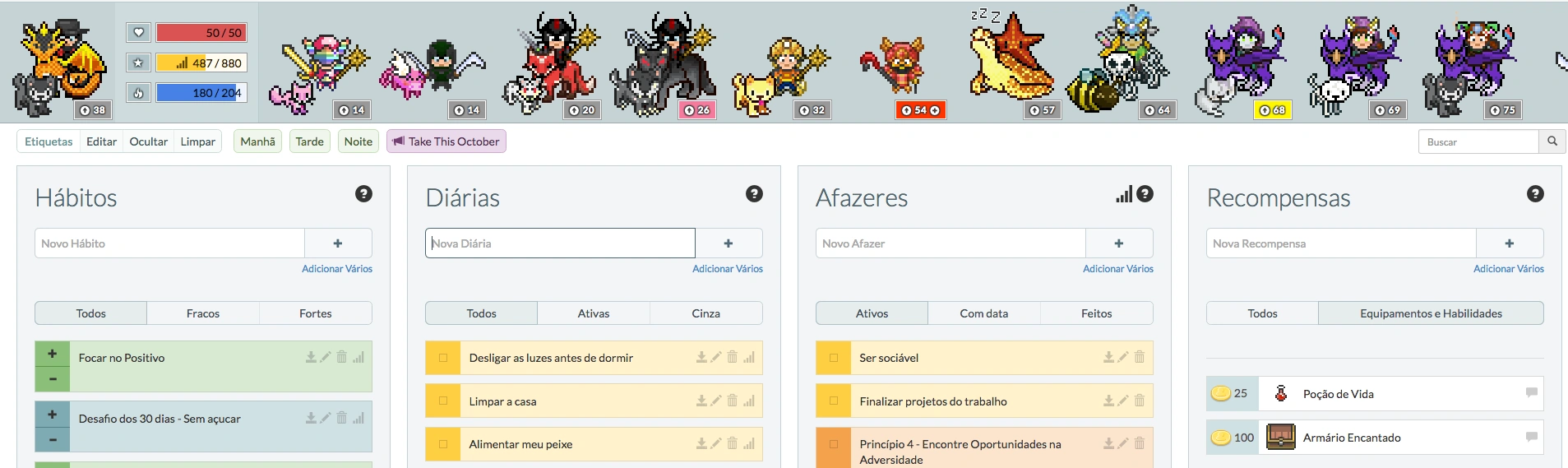Score minus on 'Desafio dos 30 dias'

pyautogui.click(x=53, y=440)
